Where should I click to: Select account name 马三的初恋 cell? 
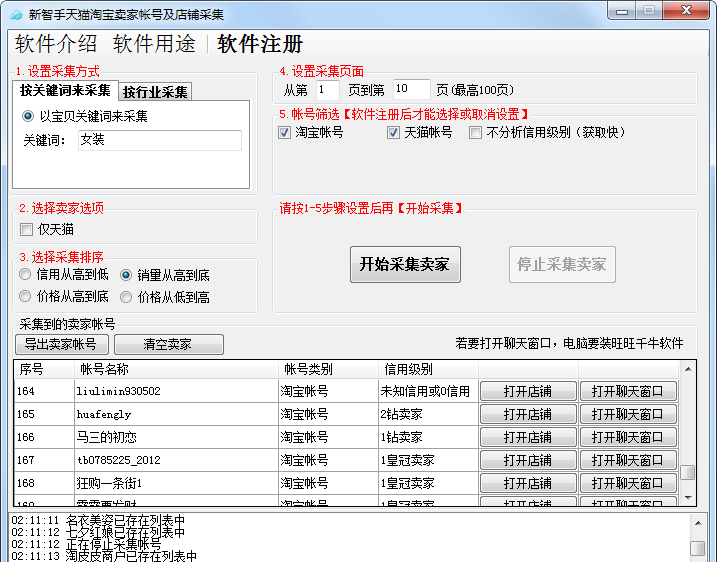coord(176,437)
